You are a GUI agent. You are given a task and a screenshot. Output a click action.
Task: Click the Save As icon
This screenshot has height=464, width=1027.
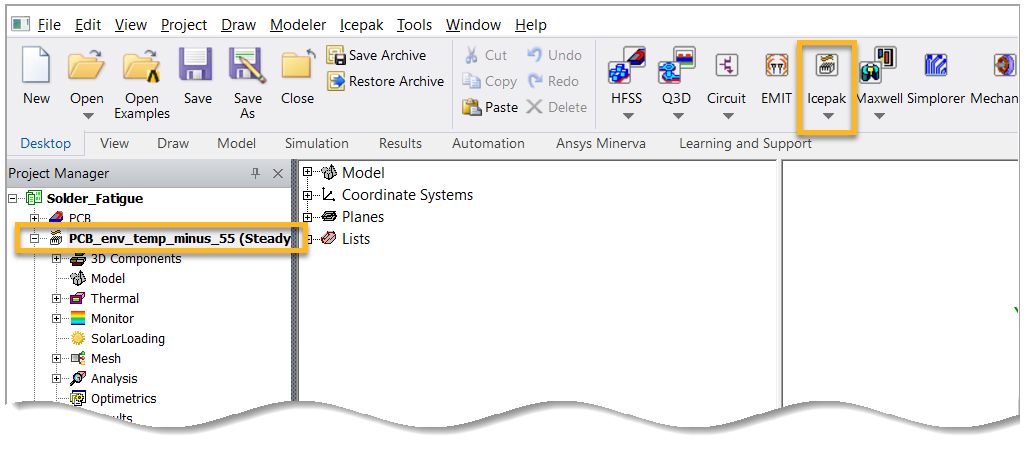(x=247, y=66)
